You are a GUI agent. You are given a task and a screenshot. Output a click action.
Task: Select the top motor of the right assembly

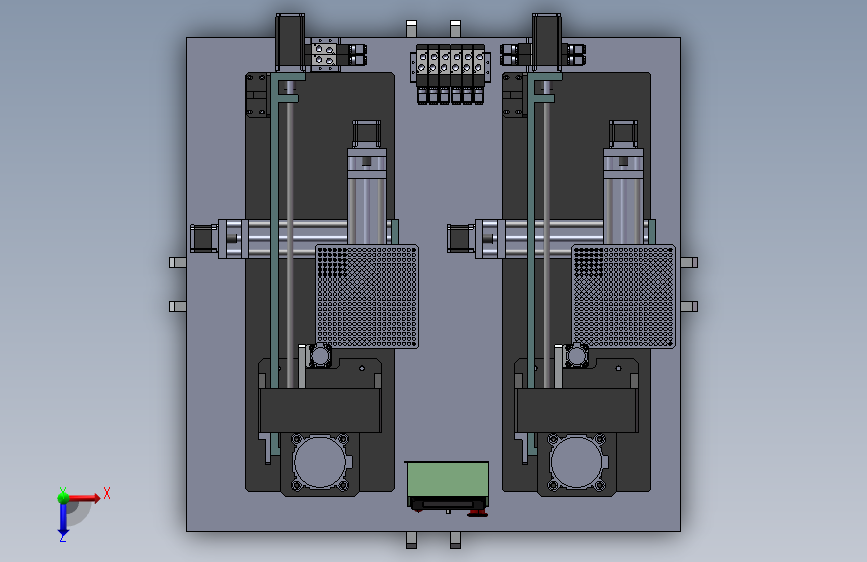pyautogui.click(x=547, y=43)
